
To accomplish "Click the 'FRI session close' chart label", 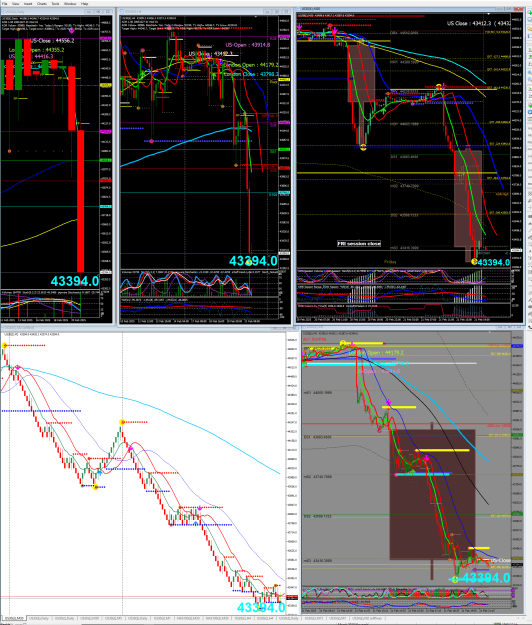I will click(359, 244).
